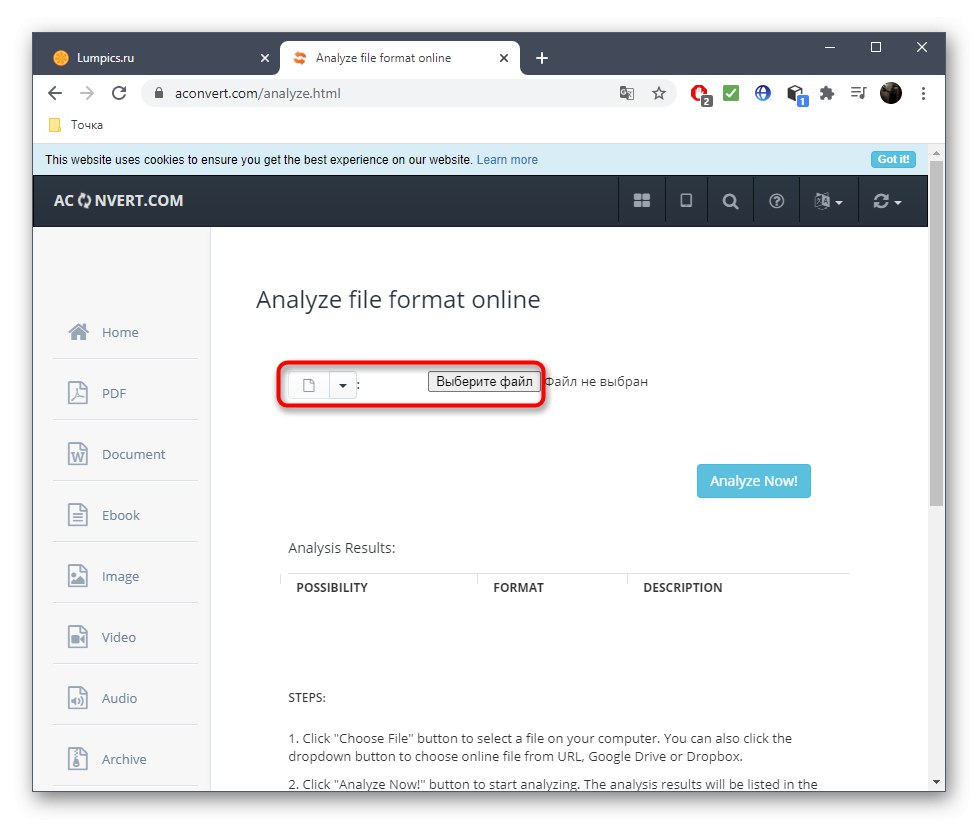
Task: Click the Файл не выбран status text
Action: [596, 382]
